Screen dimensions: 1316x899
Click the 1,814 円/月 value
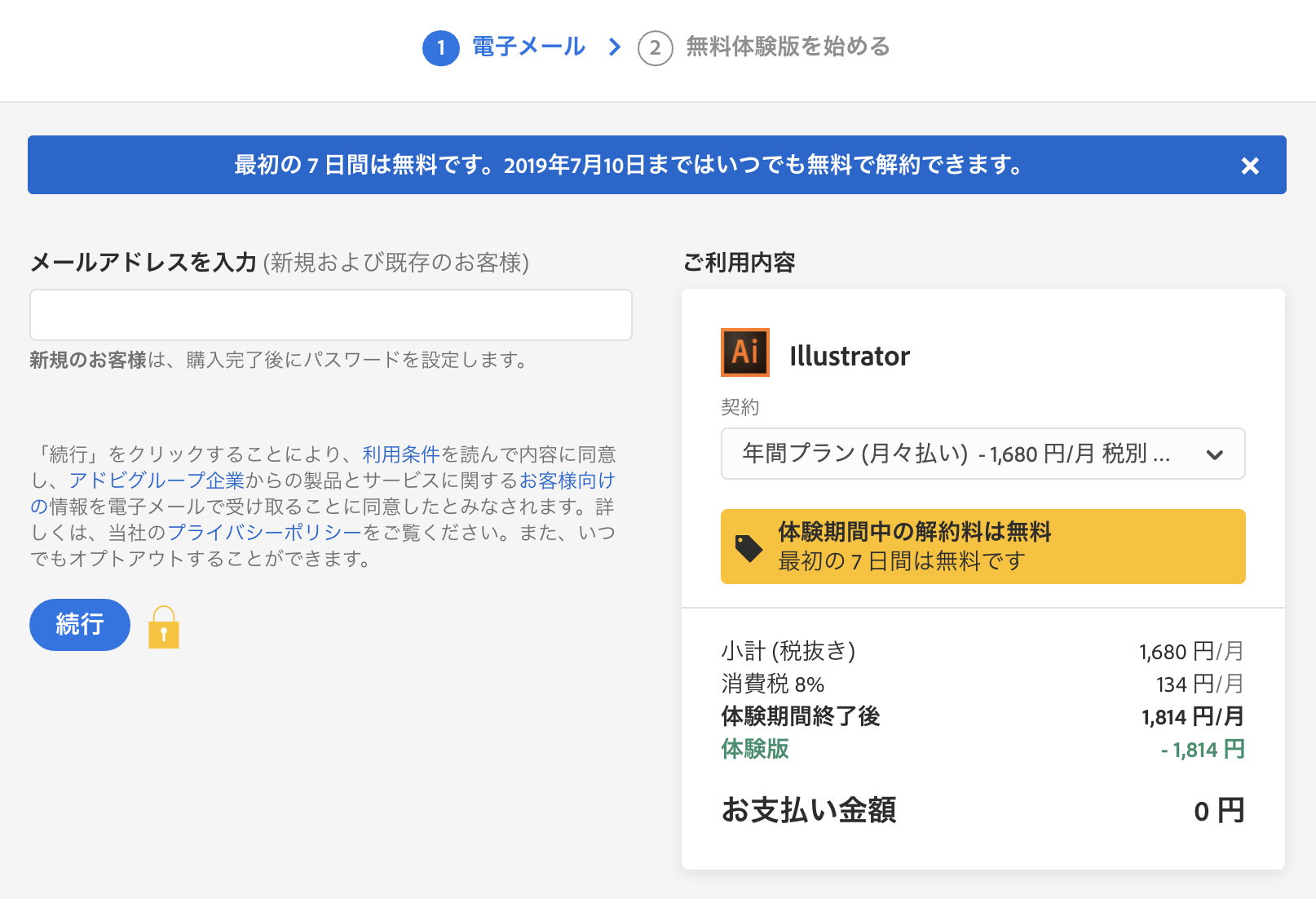point(1193,716)
